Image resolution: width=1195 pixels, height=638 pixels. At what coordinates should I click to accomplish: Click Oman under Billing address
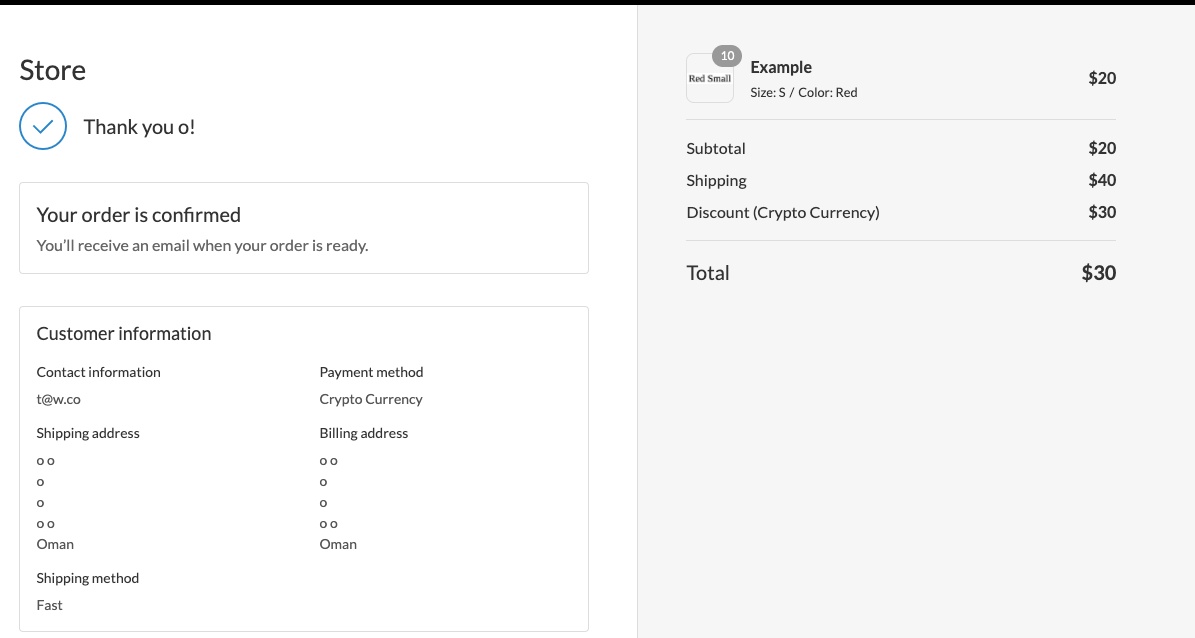[x=338, y=544]
